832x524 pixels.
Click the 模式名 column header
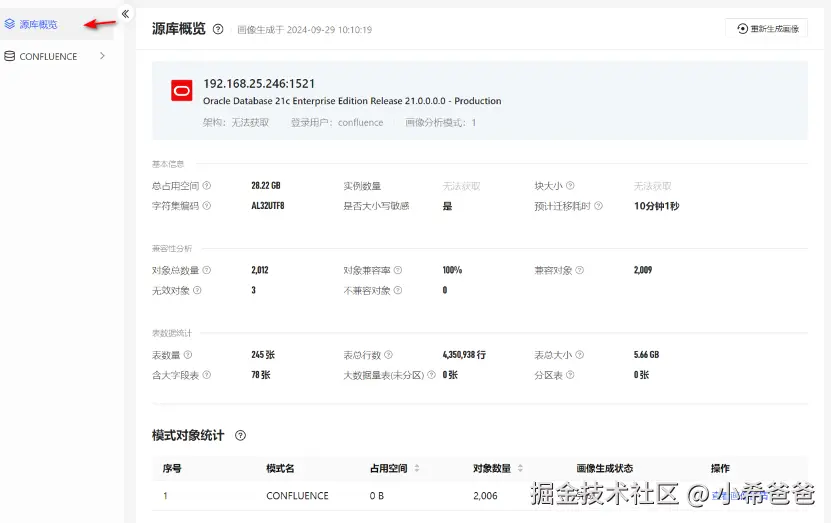(280, 468)
